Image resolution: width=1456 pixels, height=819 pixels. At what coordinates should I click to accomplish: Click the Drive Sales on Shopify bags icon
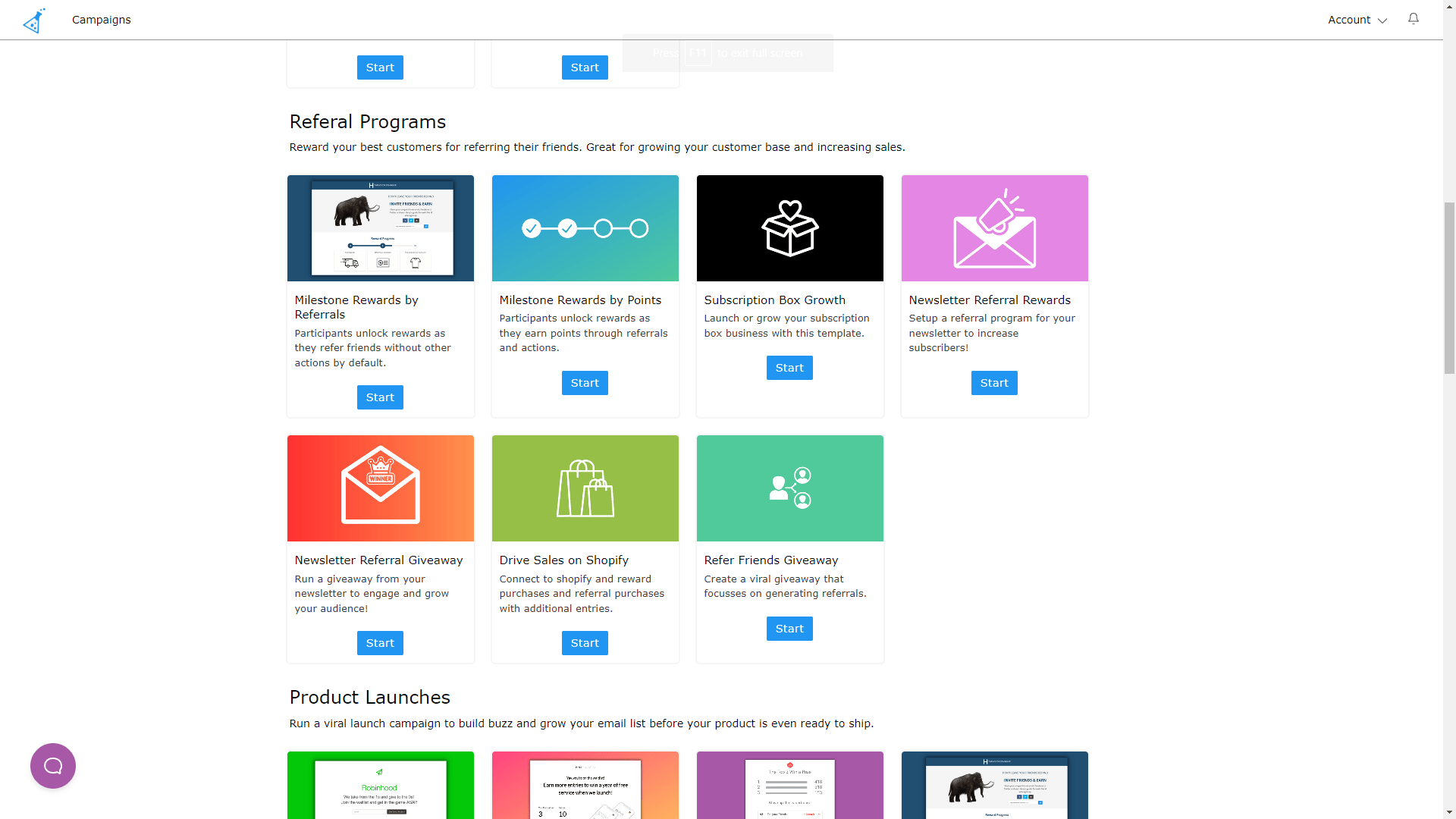pos(584,488)
